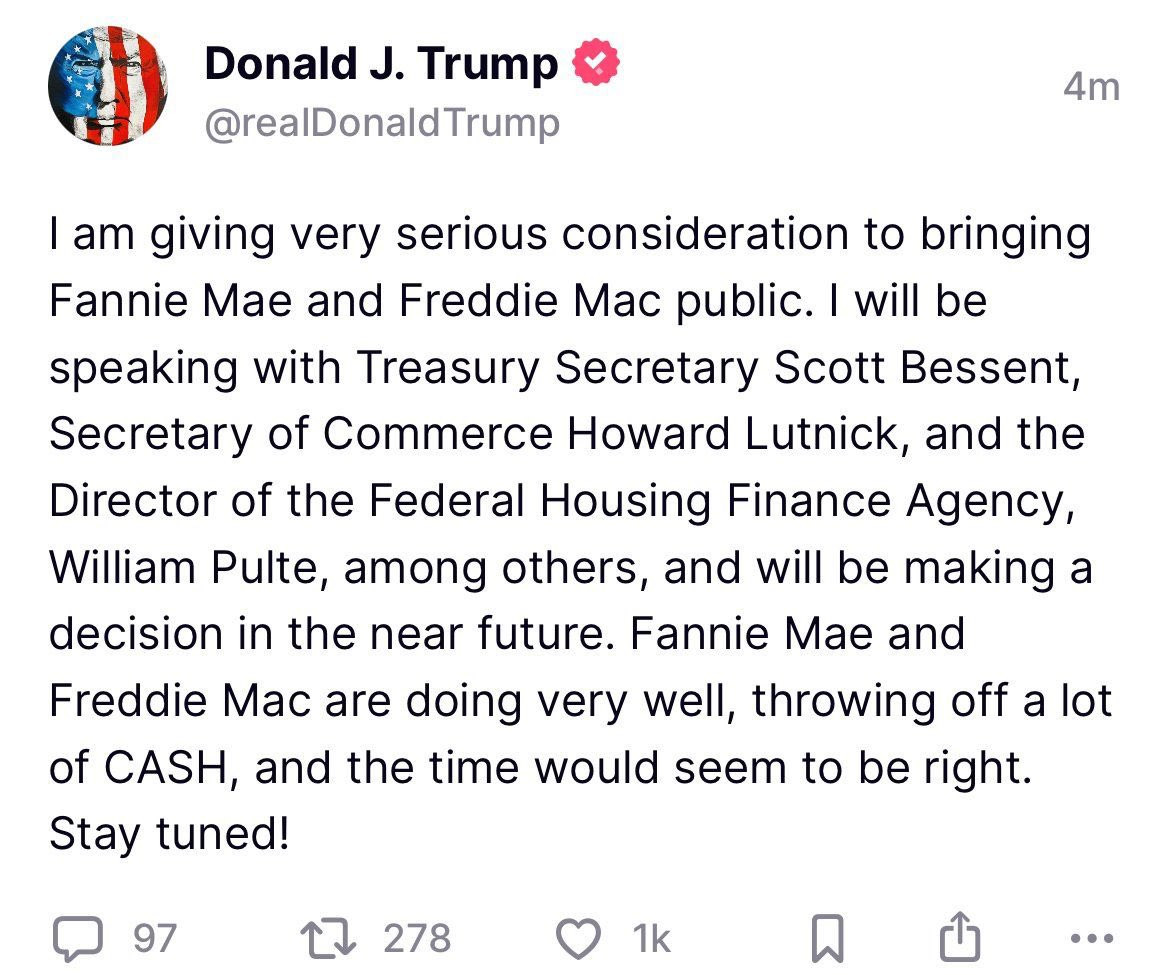The height and width of the screenshot is (975, 1170).
Task: Like the post with the heart icon
Action: point(580,938)
